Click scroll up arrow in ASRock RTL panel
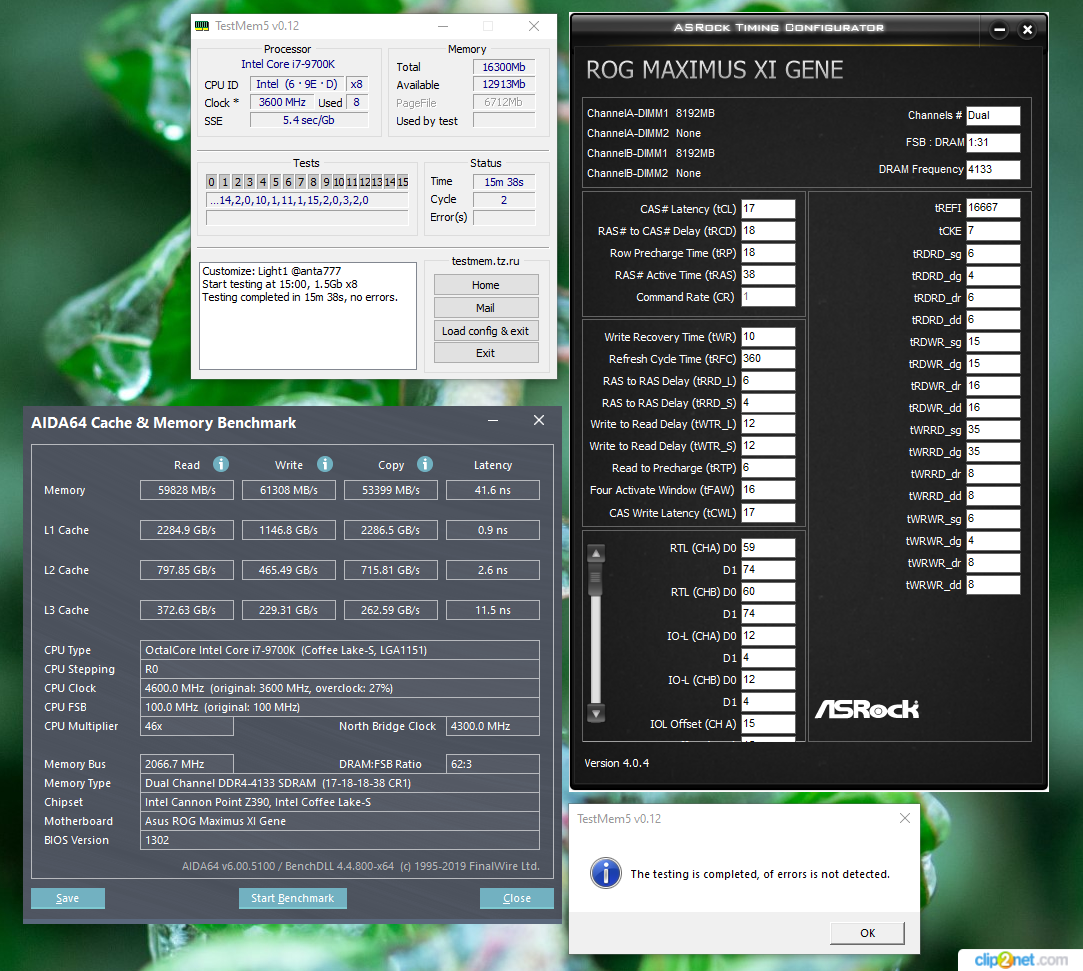 point(596,553)
